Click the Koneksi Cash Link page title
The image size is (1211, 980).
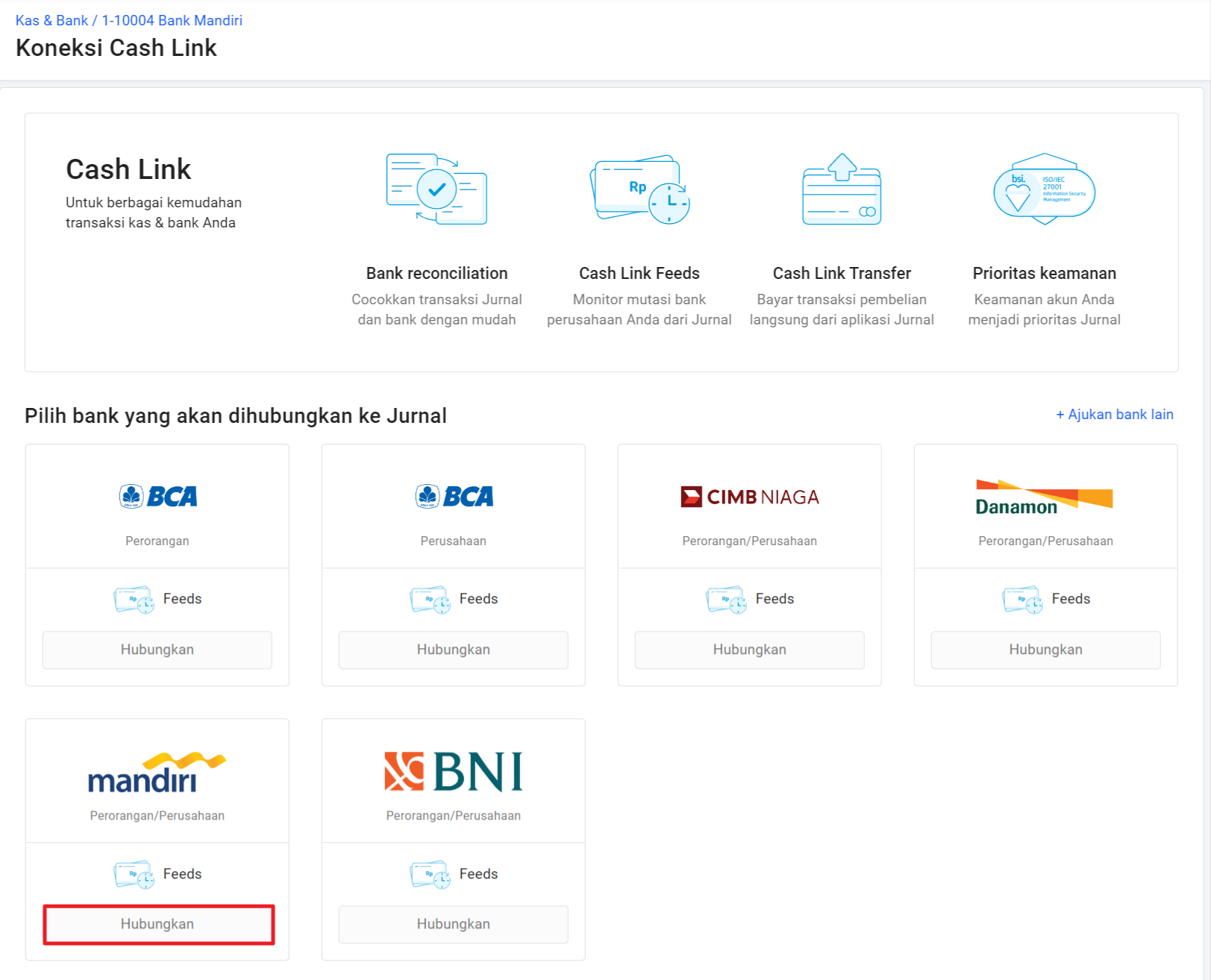[x=116, y=48]
